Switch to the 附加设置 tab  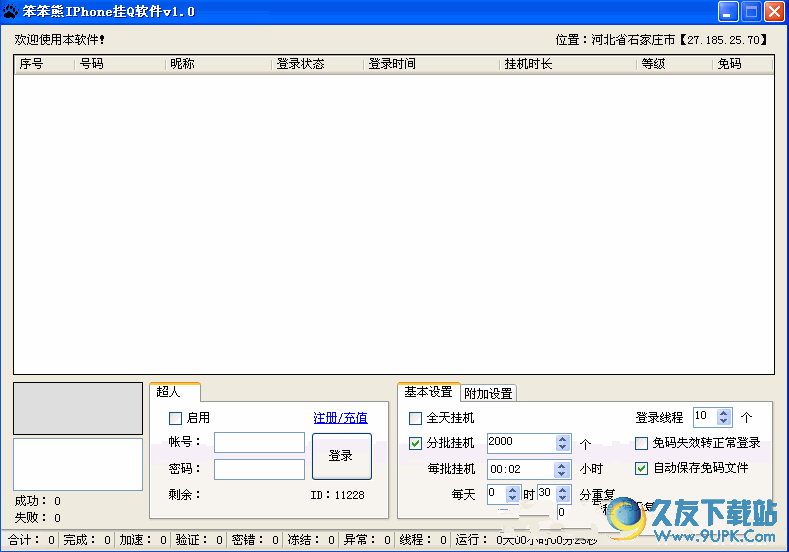click(488, 393)
